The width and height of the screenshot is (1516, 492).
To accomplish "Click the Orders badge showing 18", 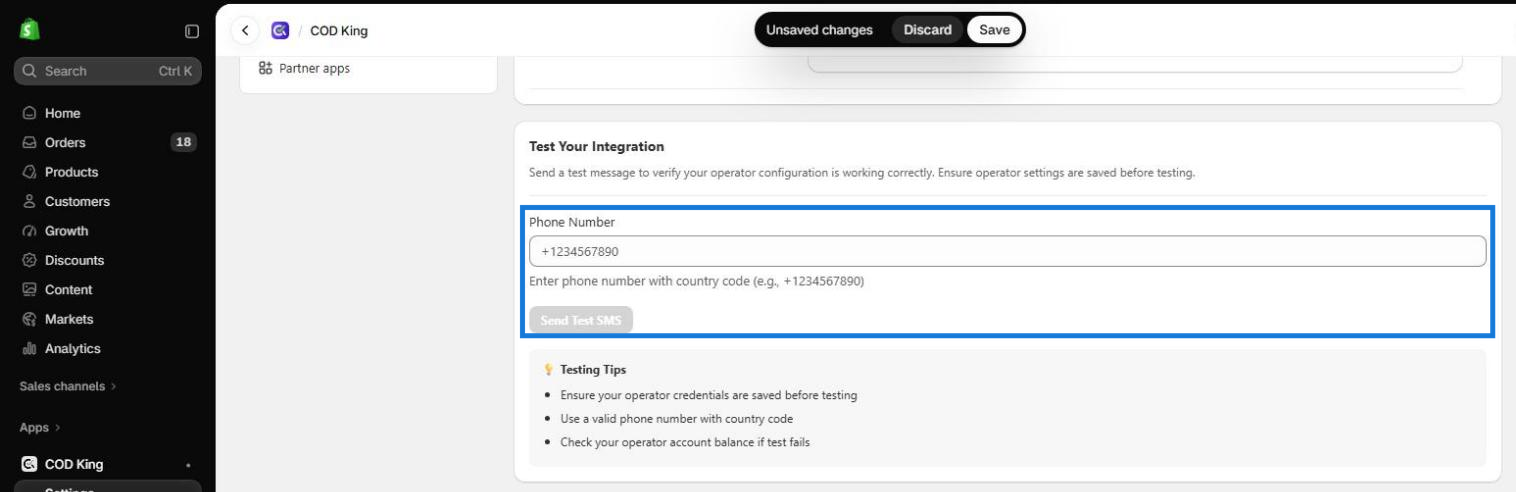I will [x=183, y=142].
